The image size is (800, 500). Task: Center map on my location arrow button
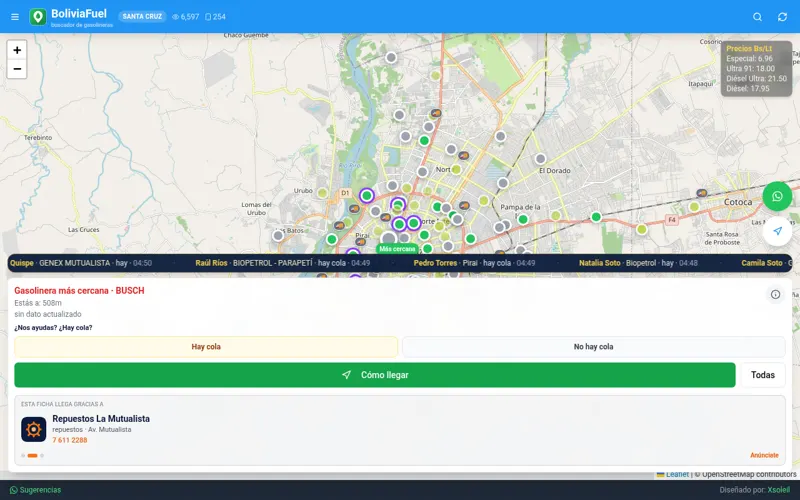(x=777, y=231)
